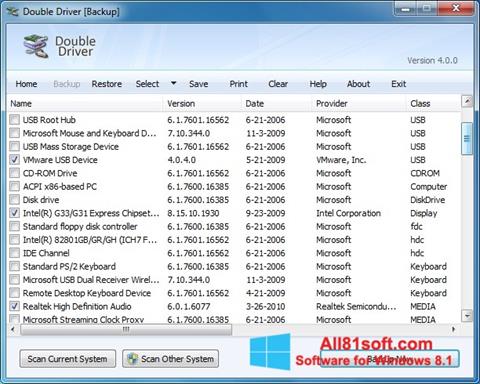Select the 'VMware, Inc.' provider cell
The width and height of the screenshot is (480, 384).
(x=341, y=160)
